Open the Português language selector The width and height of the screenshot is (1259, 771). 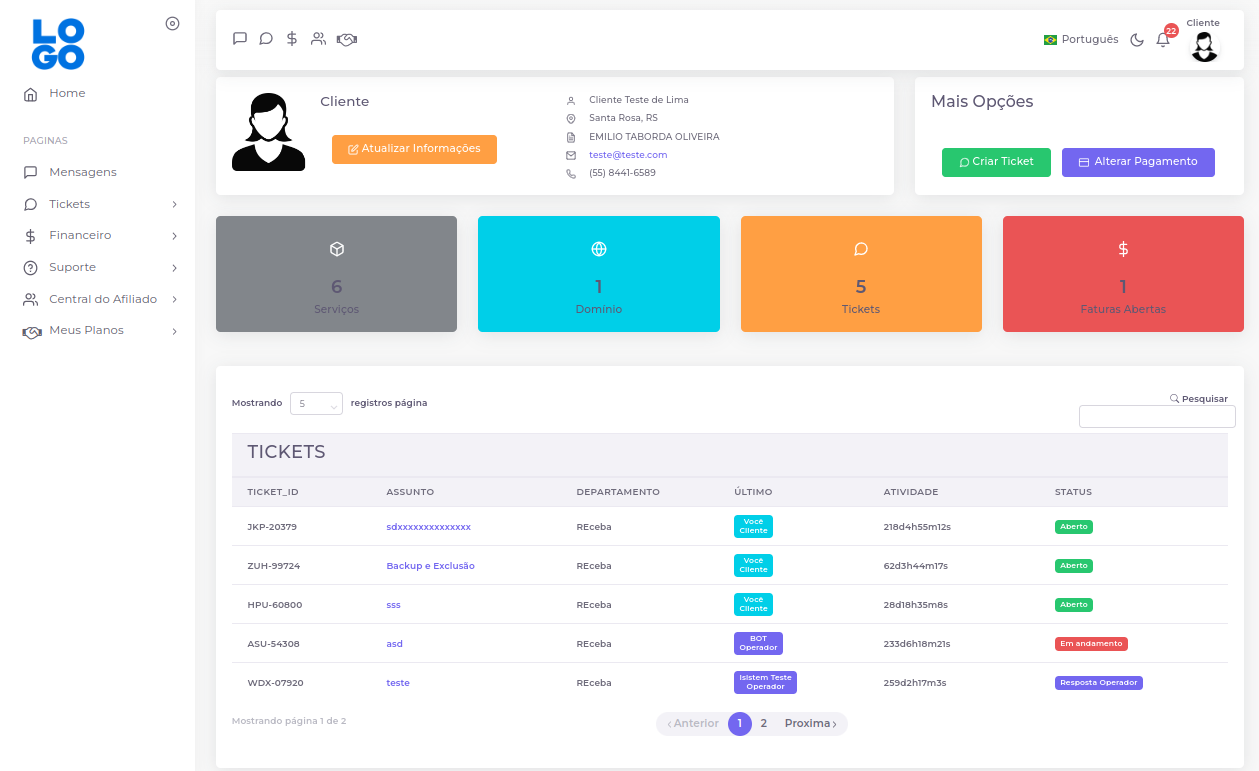[x=1081, y=40]
